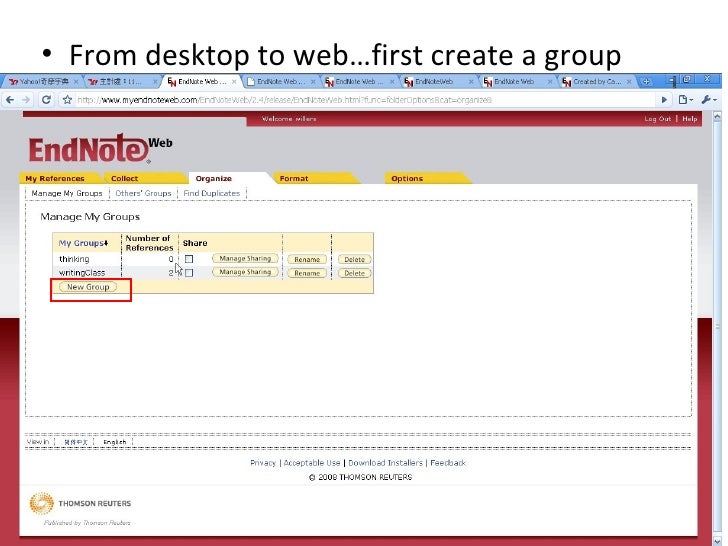Click the page scrollbar up arrow
The width and height of the screenshot is (728, 546).
pos(717,117)
